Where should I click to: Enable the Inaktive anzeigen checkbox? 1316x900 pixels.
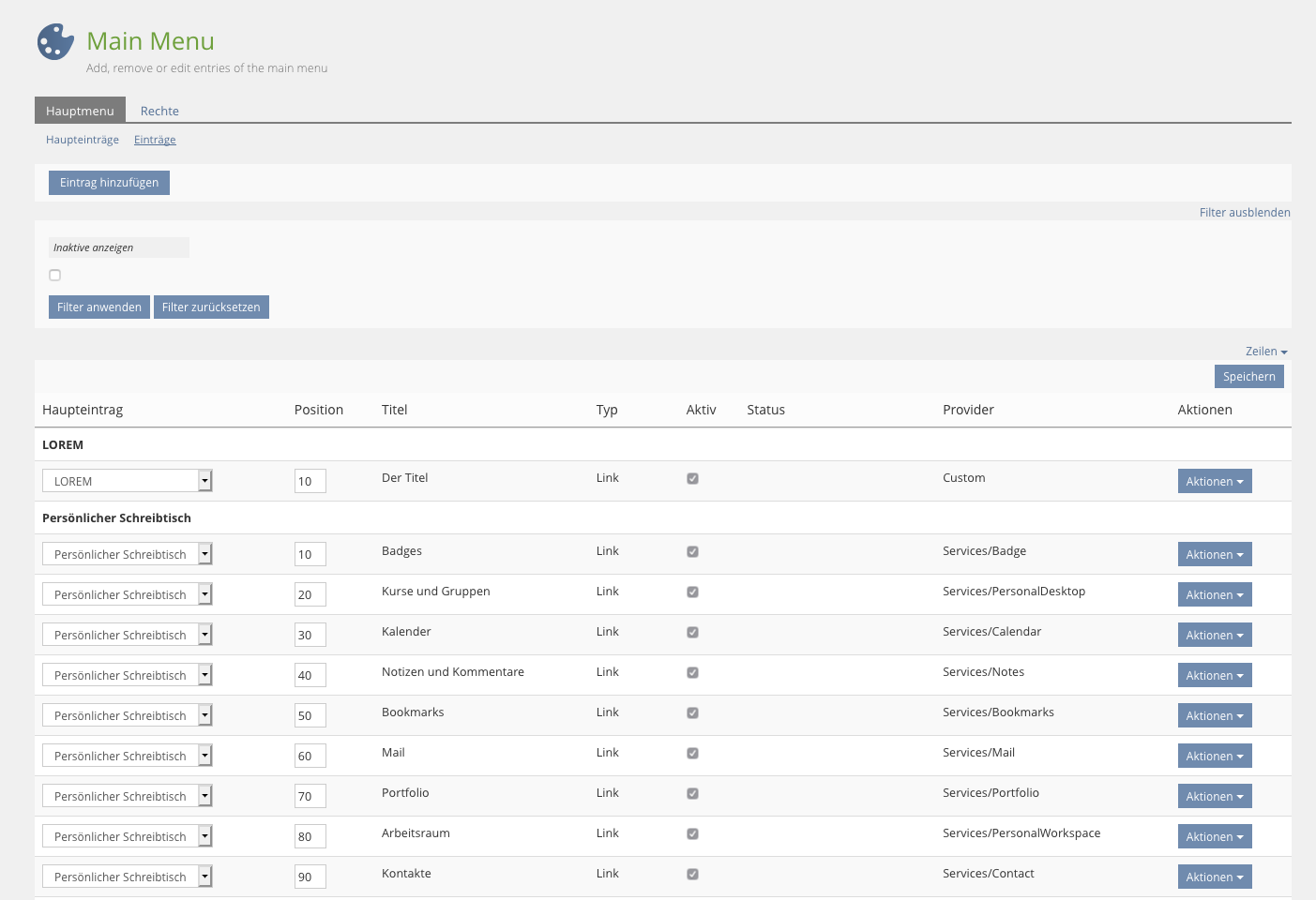pyautogui.click(x=55, y=275)
